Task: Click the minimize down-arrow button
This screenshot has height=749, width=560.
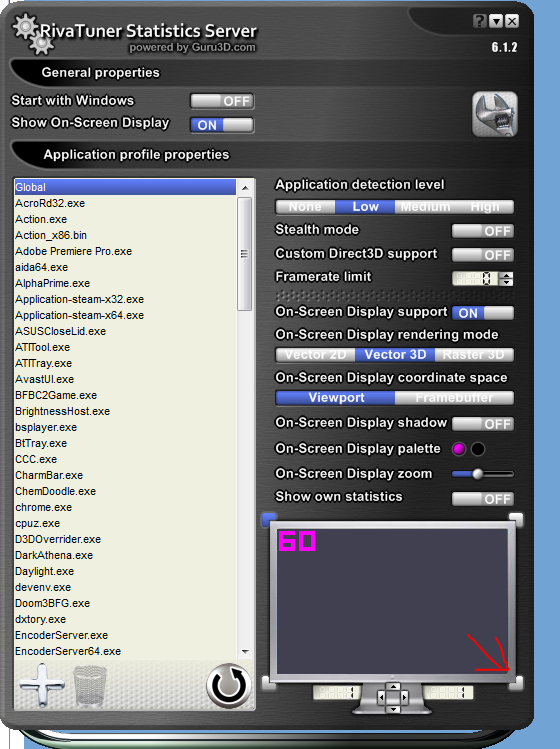Action: [x=496, y=21]
